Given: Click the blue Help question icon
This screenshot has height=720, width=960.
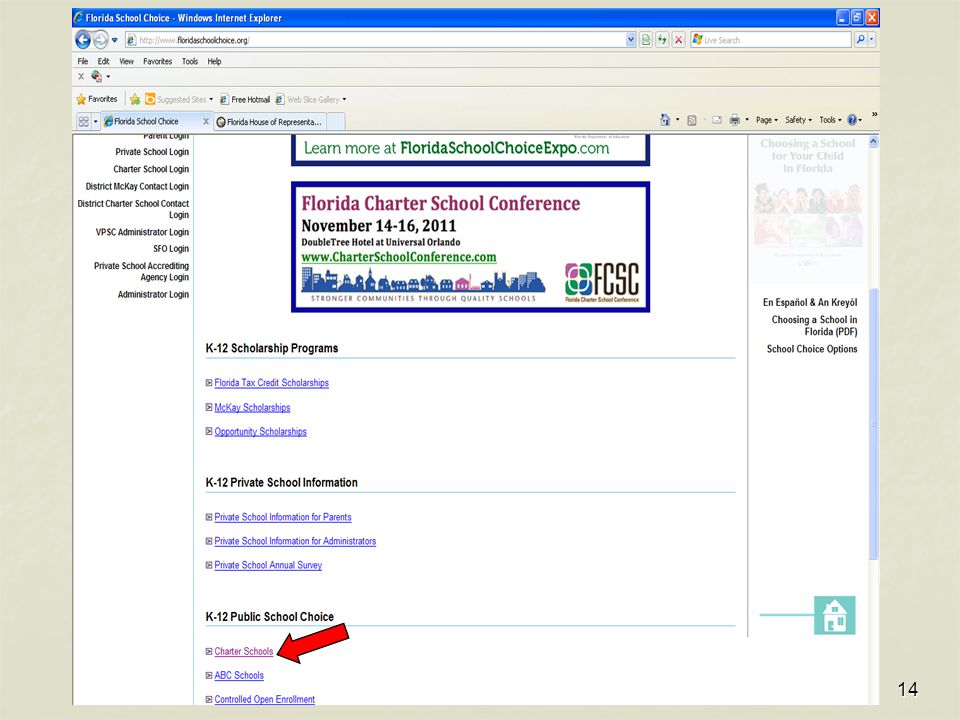Looking at the screenshot, I should (x=852, y=120).
